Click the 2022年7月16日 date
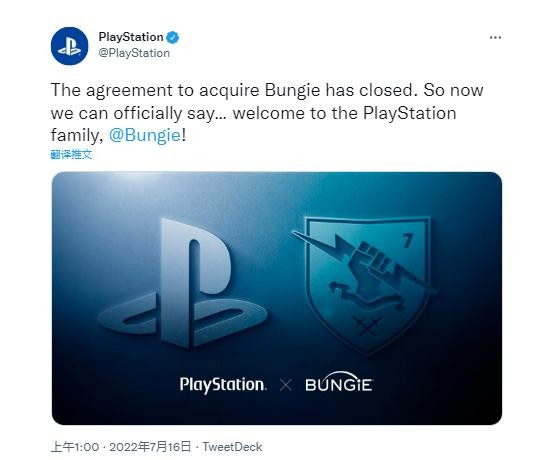Screen dimensions: 550x460 click(150, 447)
